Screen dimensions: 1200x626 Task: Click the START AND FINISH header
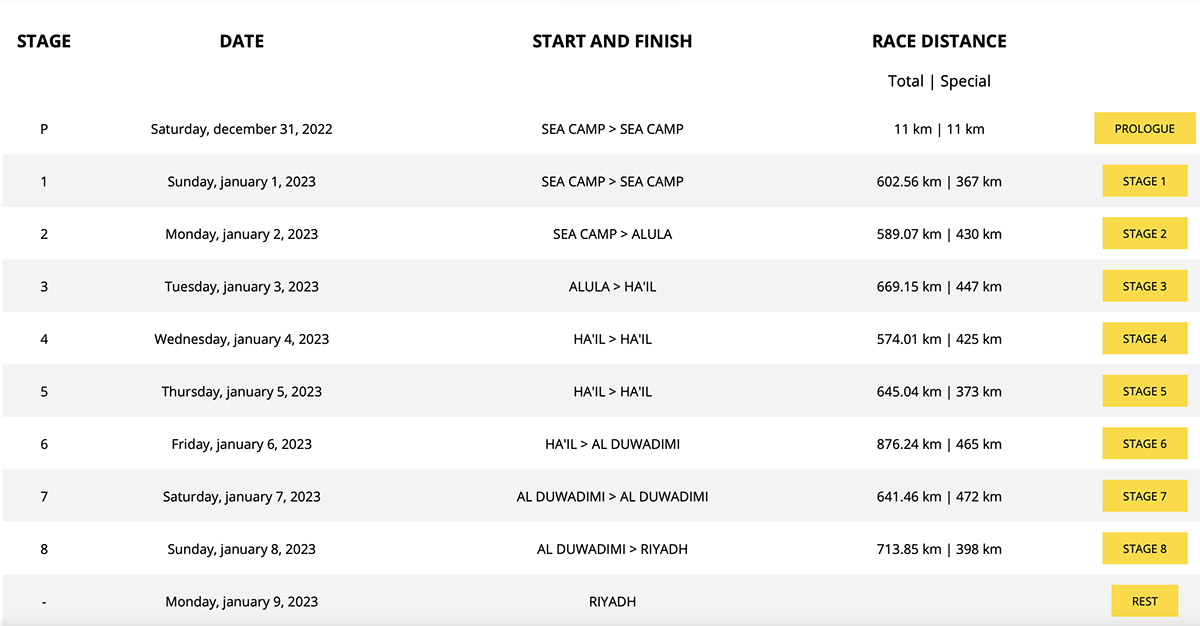(612, 41)
